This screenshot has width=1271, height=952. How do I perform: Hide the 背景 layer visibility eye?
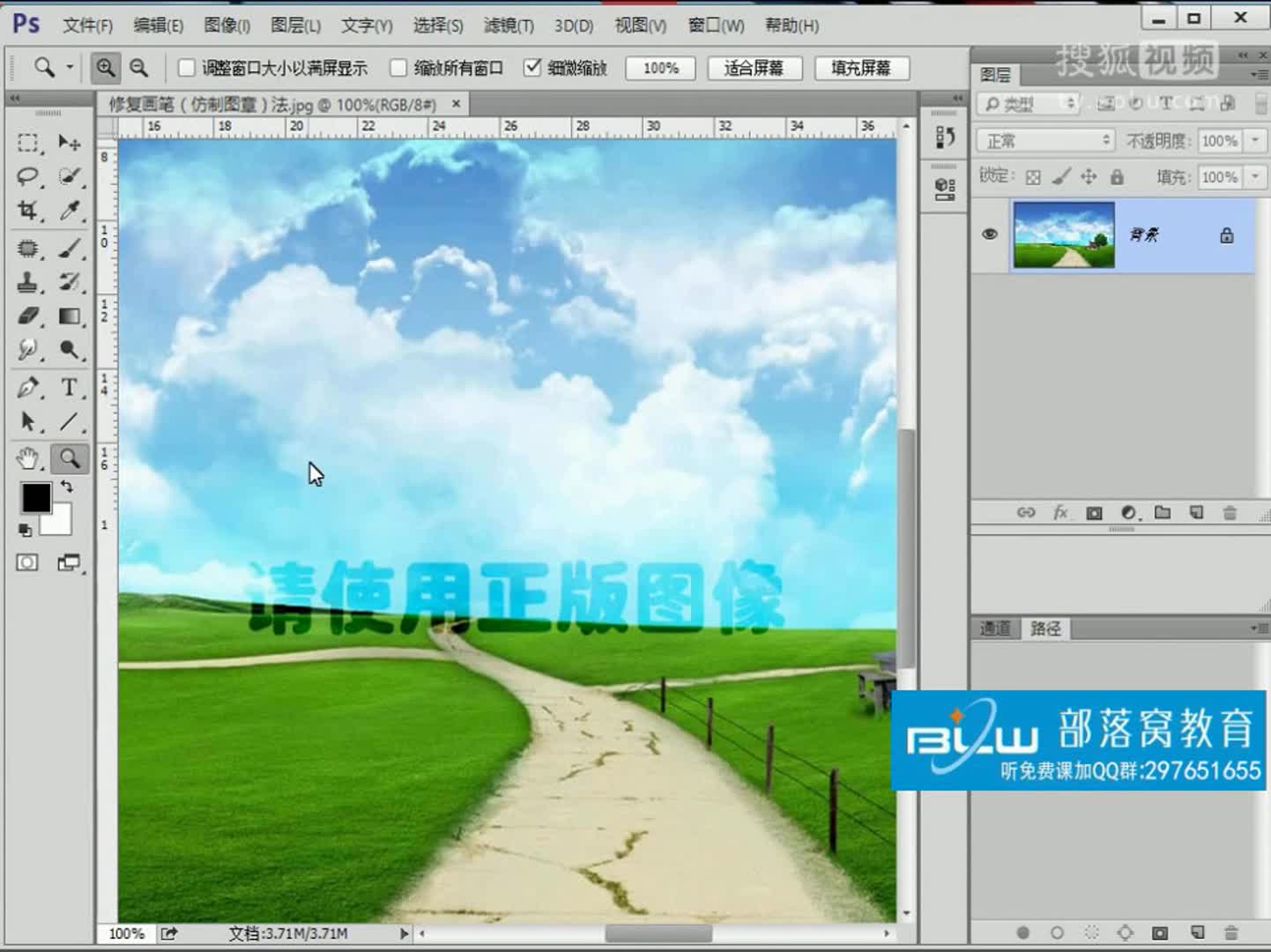989,233
